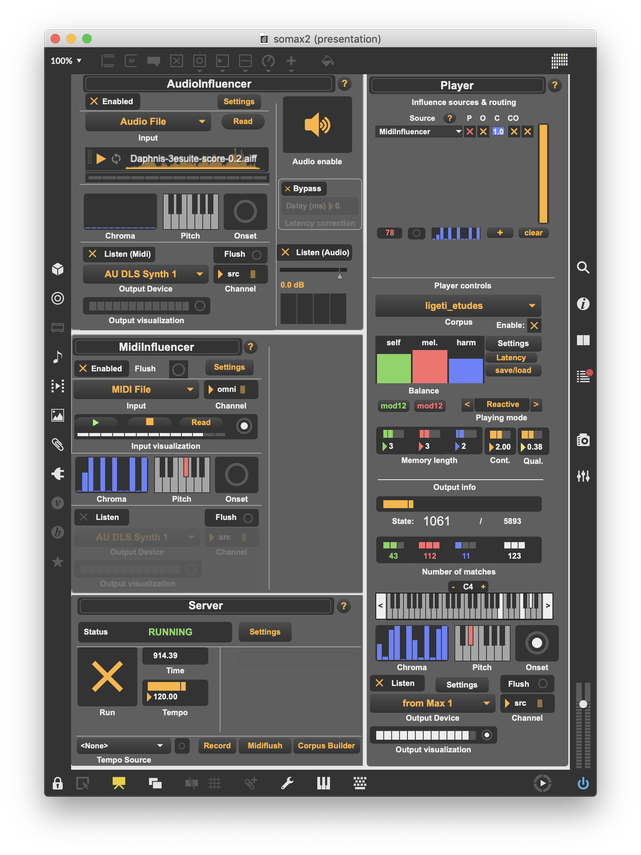The height and width of the screenshot is (855, 641).
Task: Toggle Listen (Audio) checkbox
Action: pyautogui.click(x=285, y=252)
